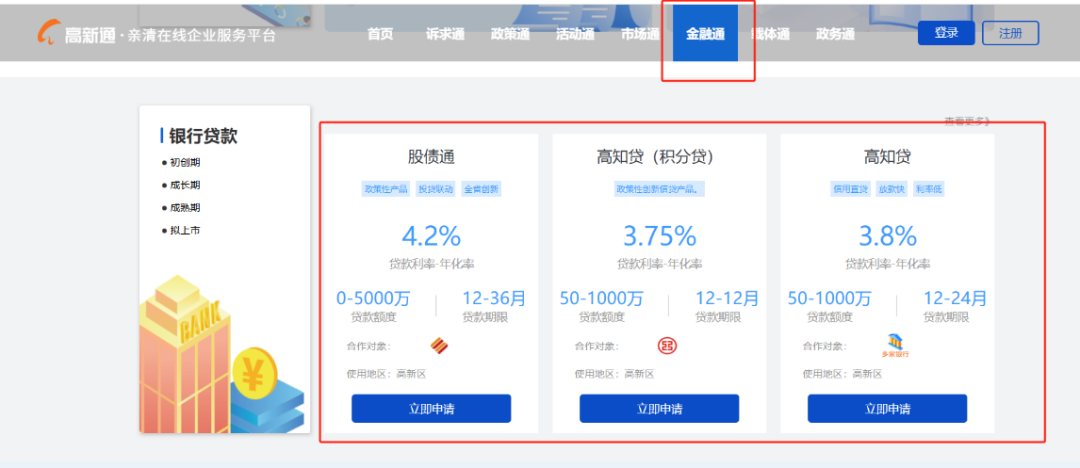Click the 政策性创新信贷产品 tag

659,189
